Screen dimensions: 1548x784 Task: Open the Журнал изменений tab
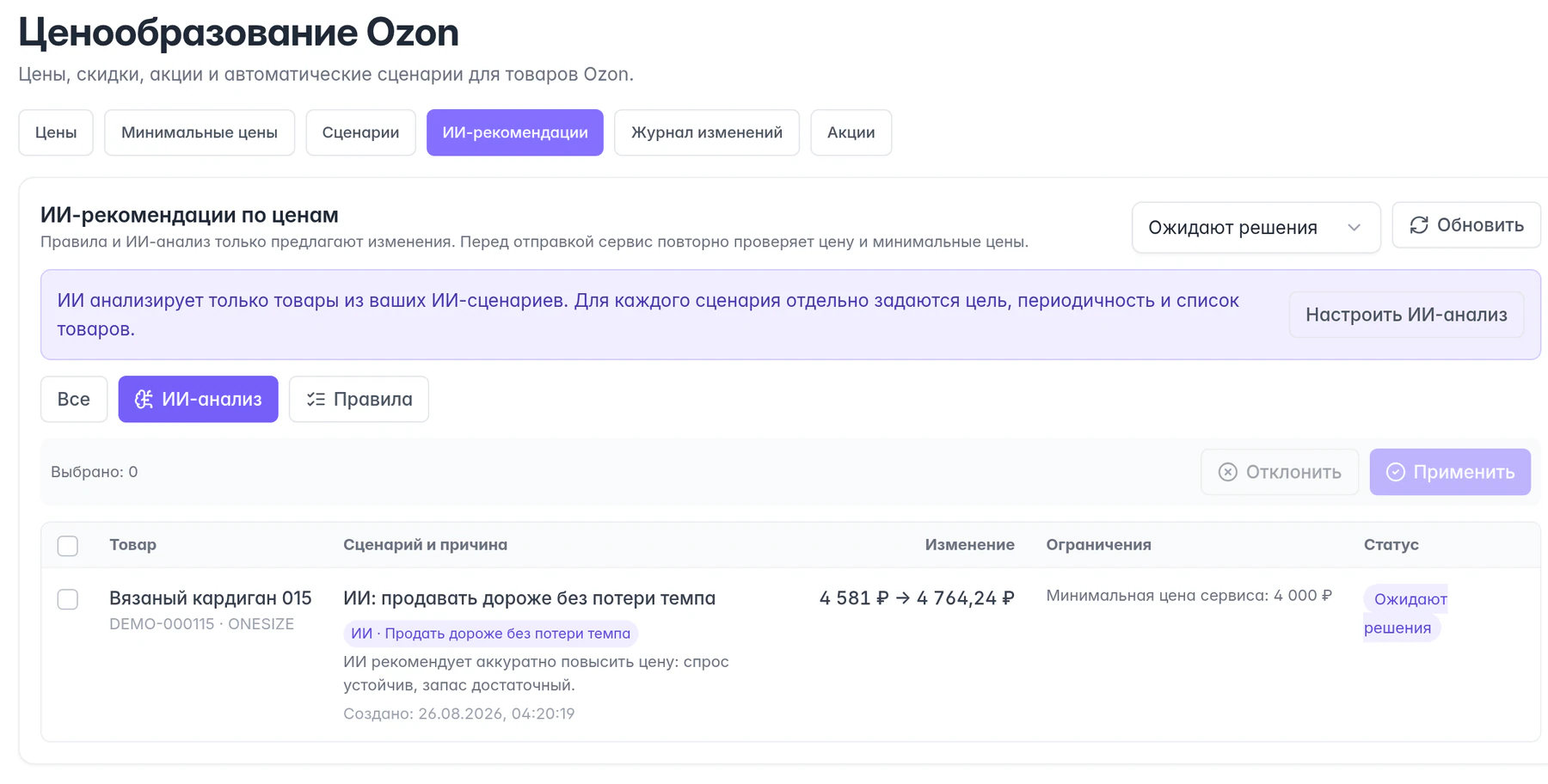tap(707, 132)
